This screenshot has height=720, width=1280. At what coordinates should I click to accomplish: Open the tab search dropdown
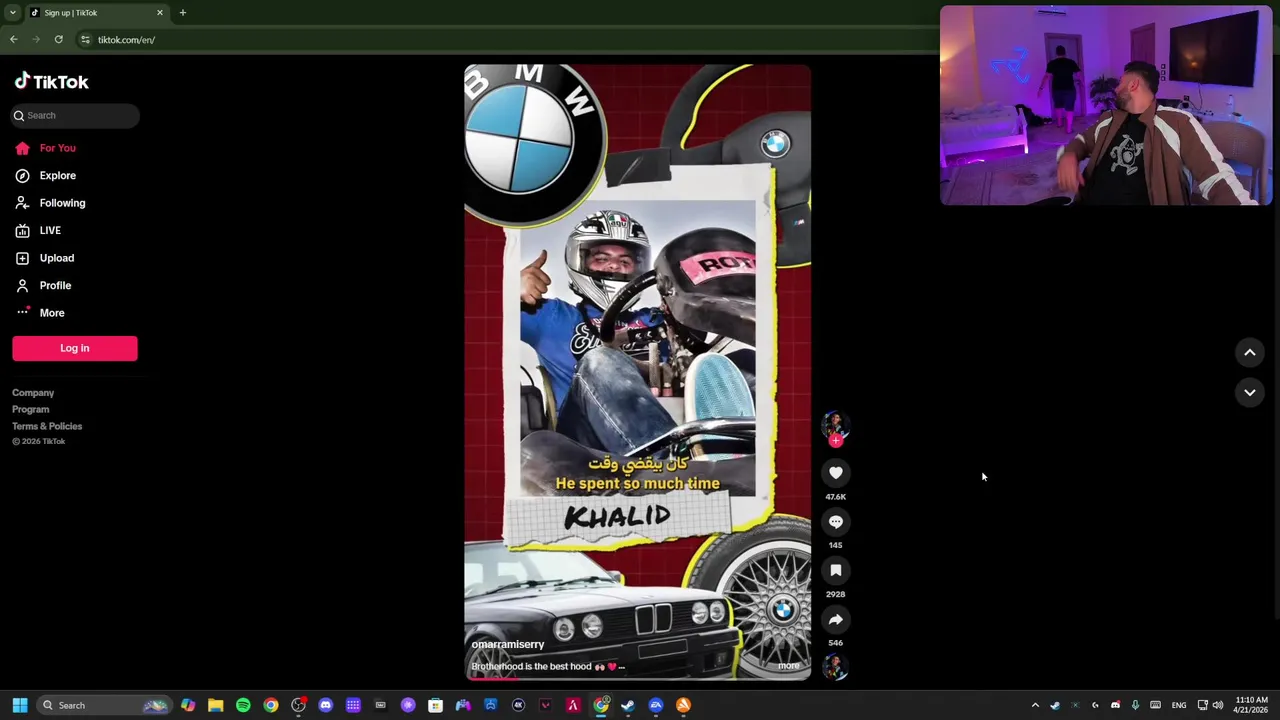tap(12, 13)
